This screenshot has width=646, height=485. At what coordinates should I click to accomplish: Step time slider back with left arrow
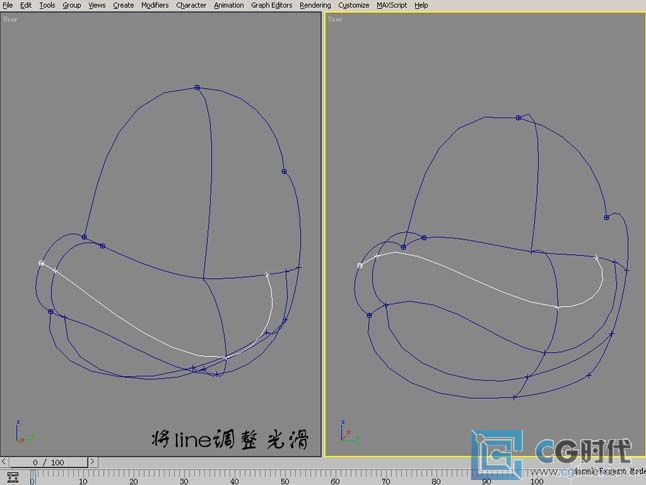pyautogui.click(x=4, y=462)
